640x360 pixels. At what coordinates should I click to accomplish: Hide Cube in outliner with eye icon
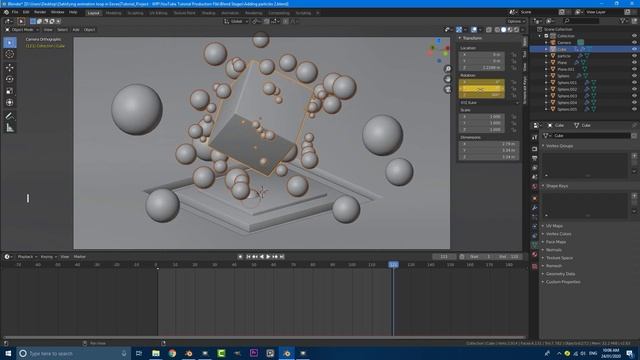[x=634, y=49]
